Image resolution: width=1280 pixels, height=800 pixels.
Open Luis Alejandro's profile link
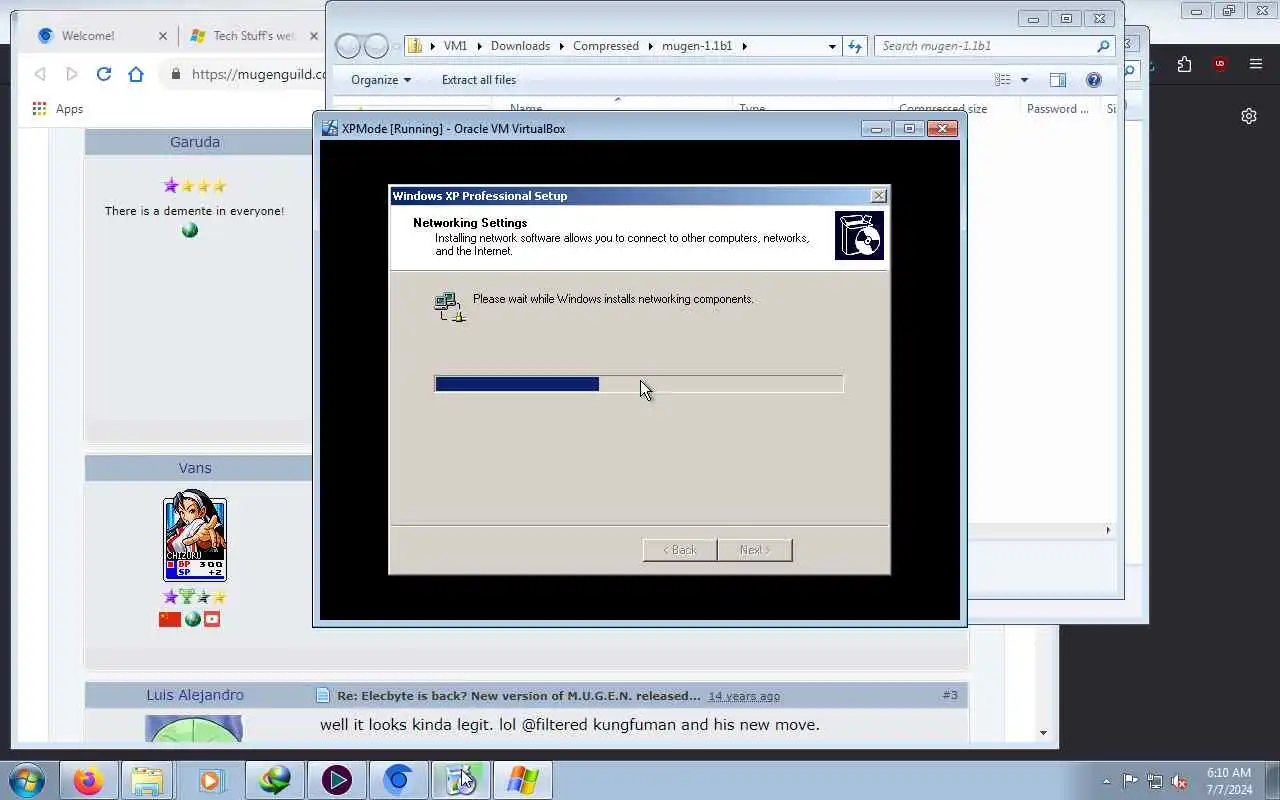[x=195, y=695]
